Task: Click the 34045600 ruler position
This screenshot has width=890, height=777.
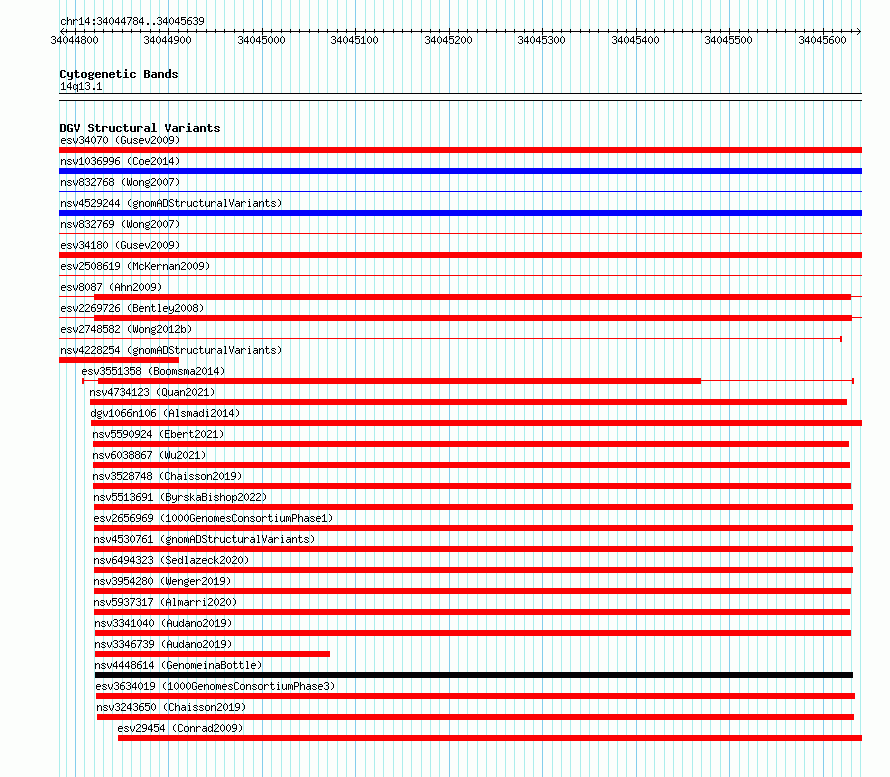Action: [822, 40]
